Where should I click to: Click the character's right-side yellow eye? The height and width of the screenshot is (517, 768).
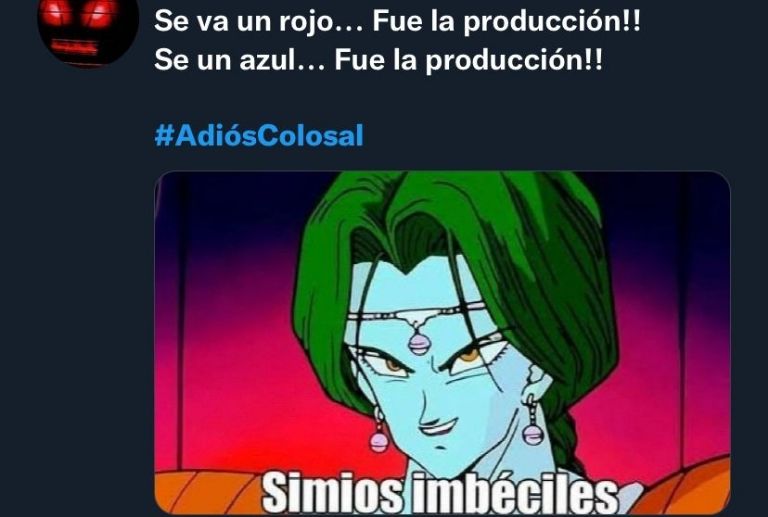pos(469,353)
